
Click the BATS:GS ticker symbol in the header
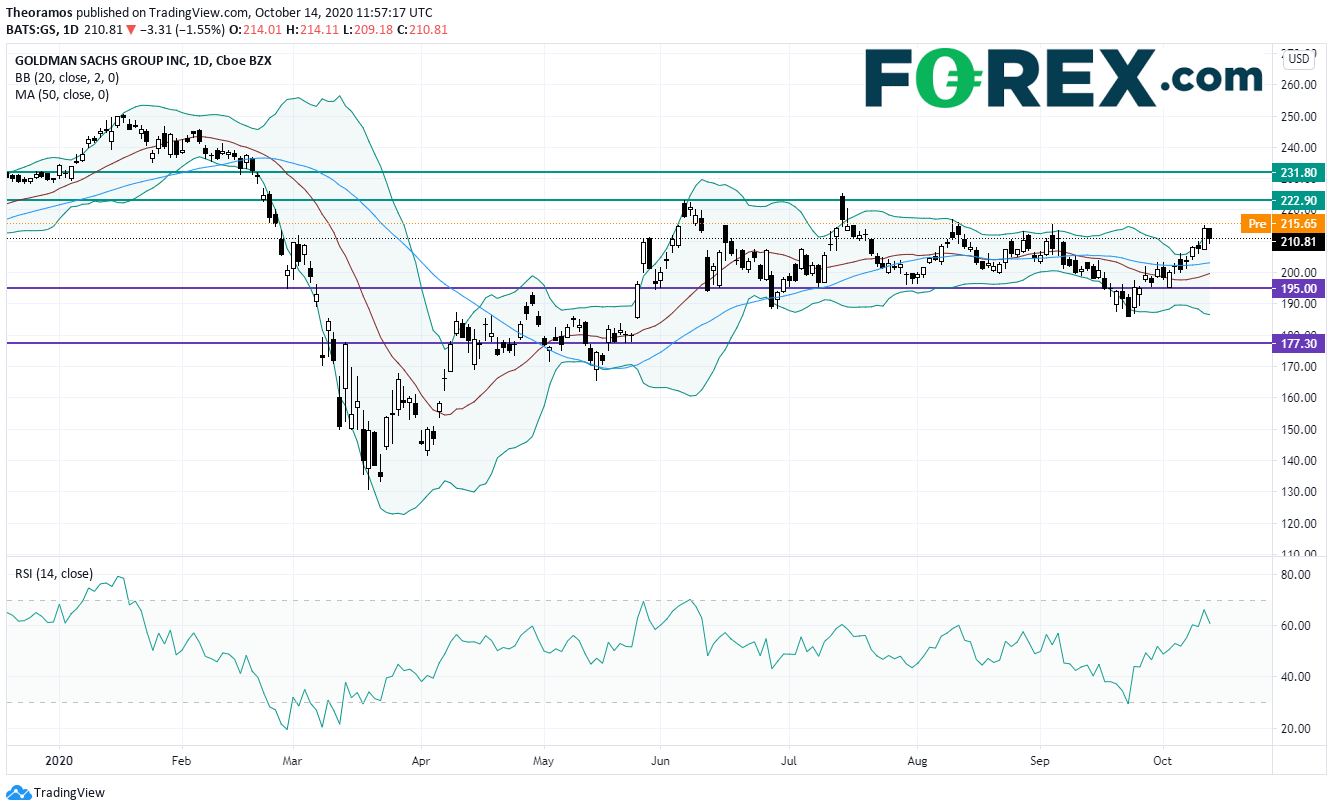click(x=31, y=29)
